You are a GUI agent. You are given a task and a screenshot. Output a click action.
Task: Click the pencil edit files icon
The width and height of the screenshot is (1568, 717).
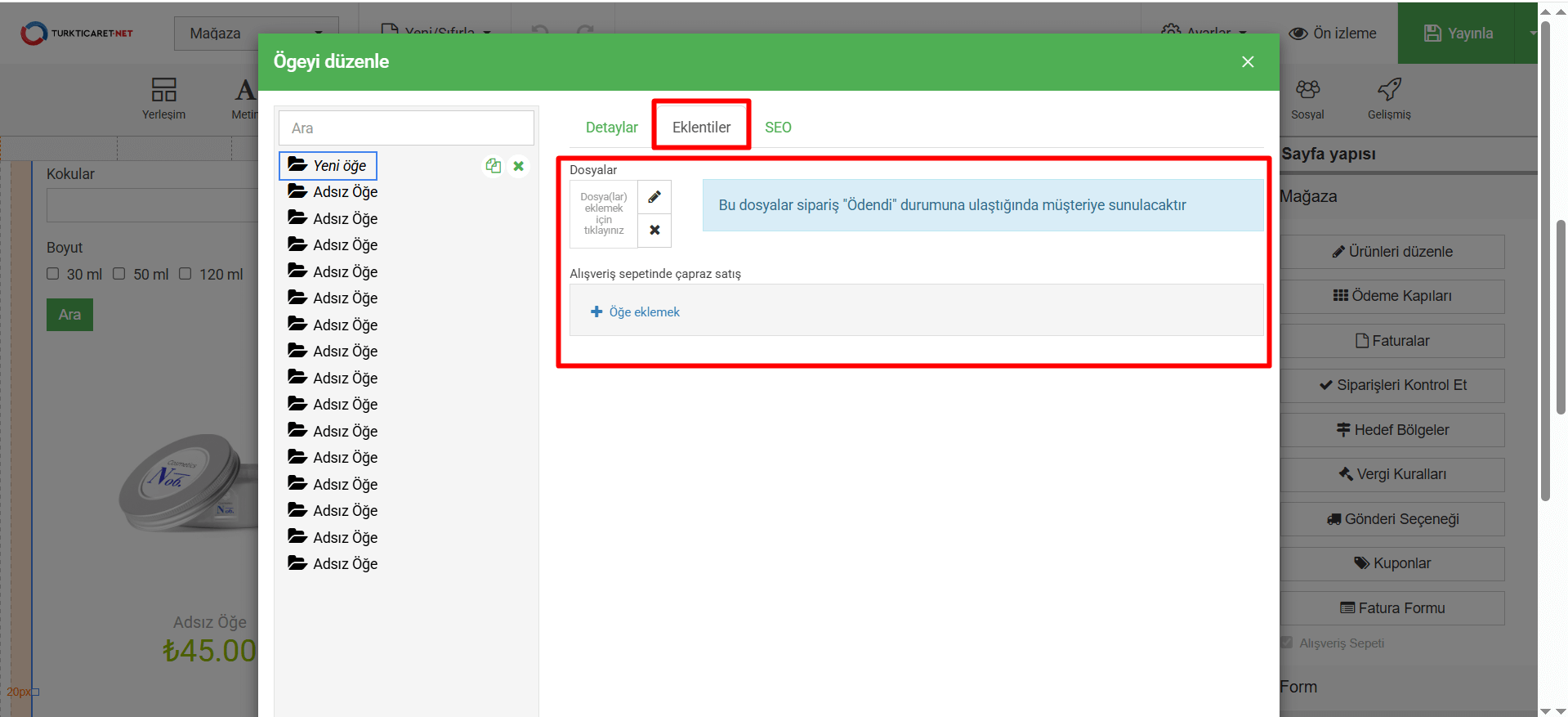[x=654, y=197]
